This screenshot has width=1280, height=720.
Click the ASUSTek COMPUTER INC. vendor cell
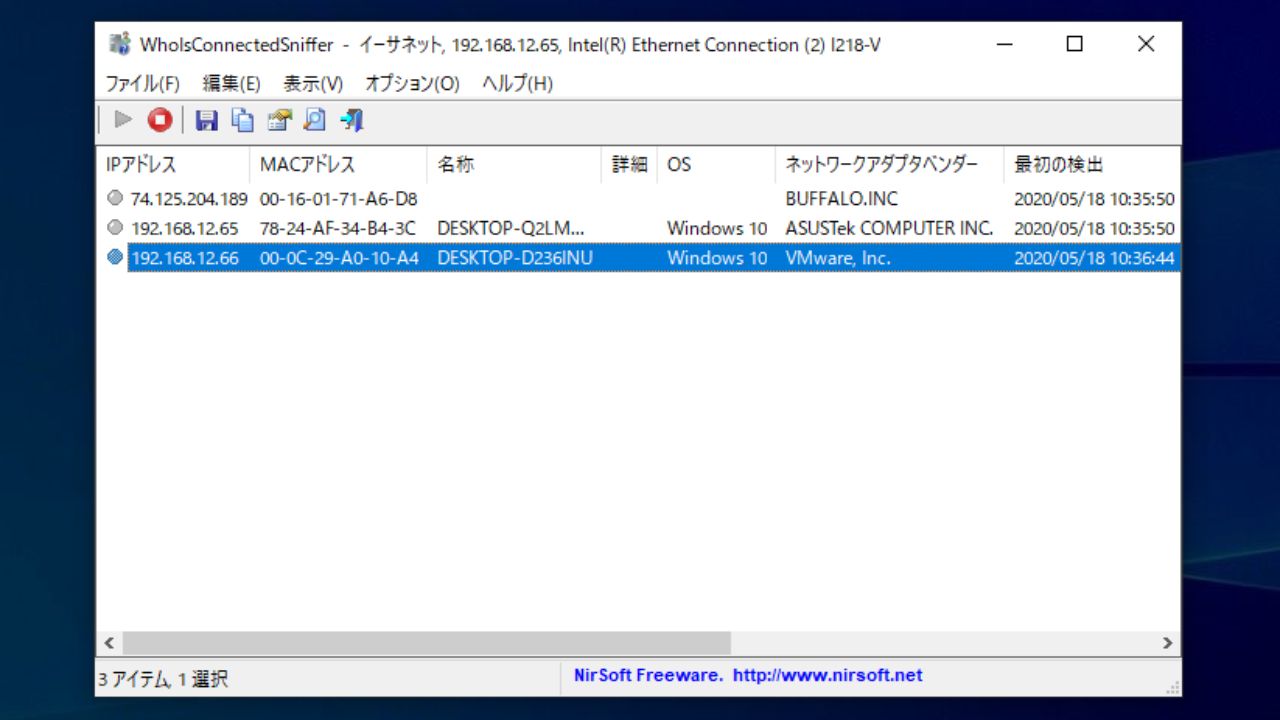coord(889,228)
